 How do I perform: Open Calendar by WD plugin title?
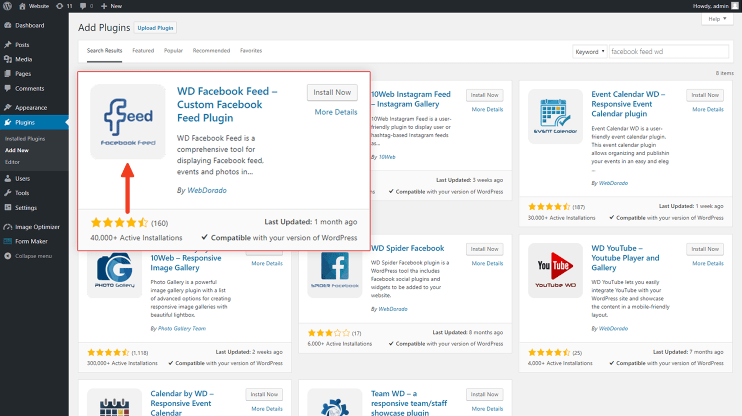pyautogui.click(x=182, y=404)
